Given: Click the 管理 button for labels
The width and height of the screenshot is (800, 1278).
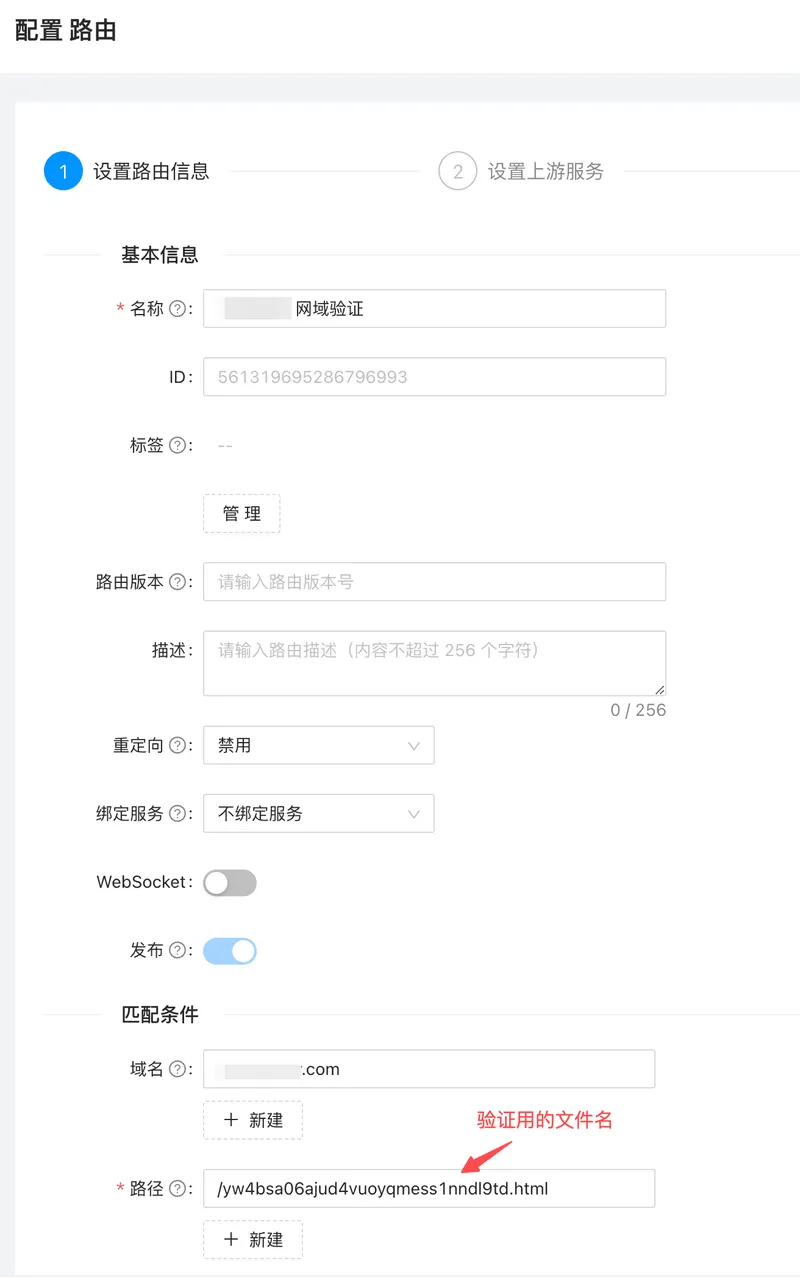Looking at the screenshot, I should pyautogui.click(x=242, y=513).
